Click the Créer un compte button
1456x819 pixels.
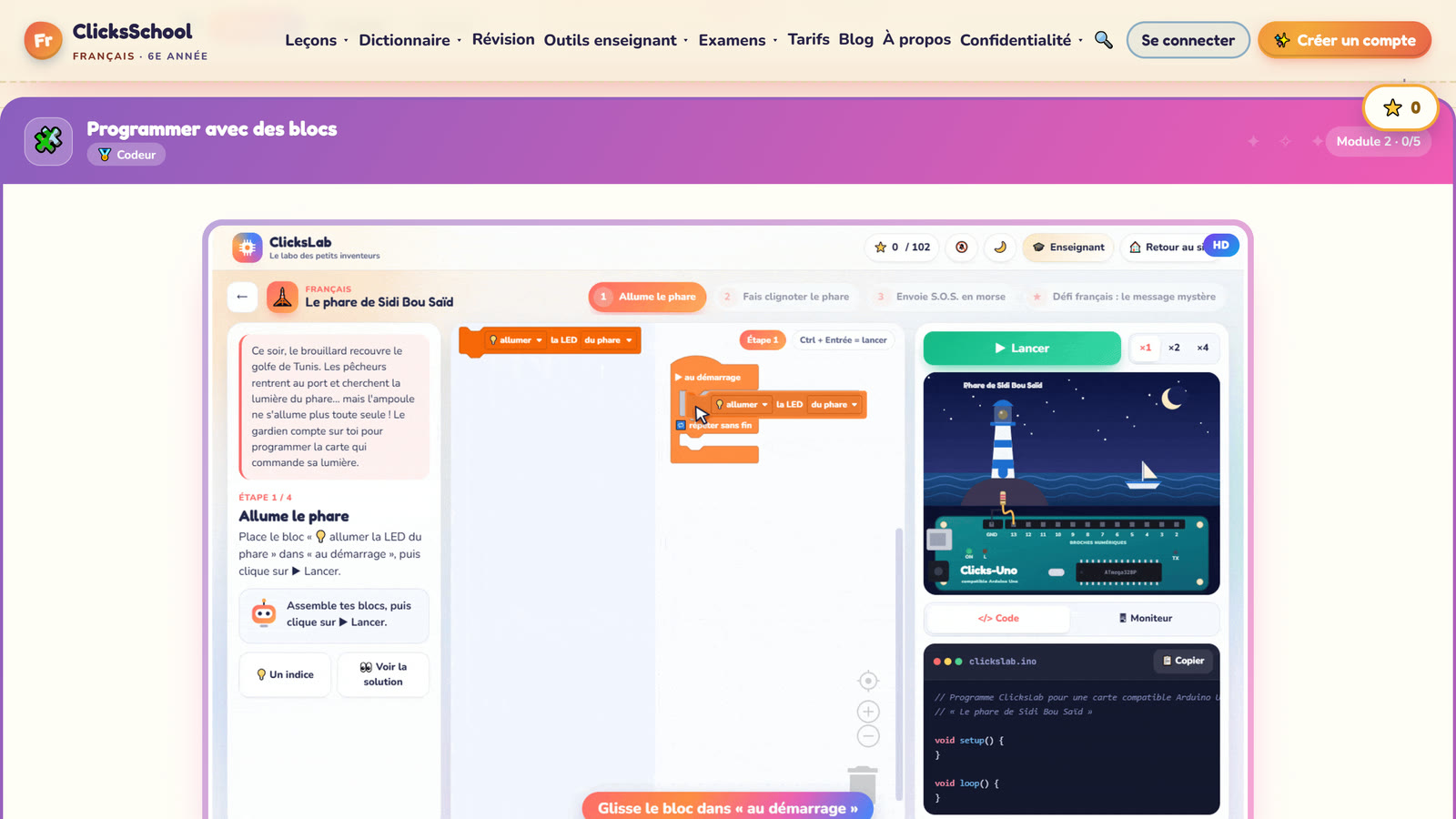coord(1344,40)
